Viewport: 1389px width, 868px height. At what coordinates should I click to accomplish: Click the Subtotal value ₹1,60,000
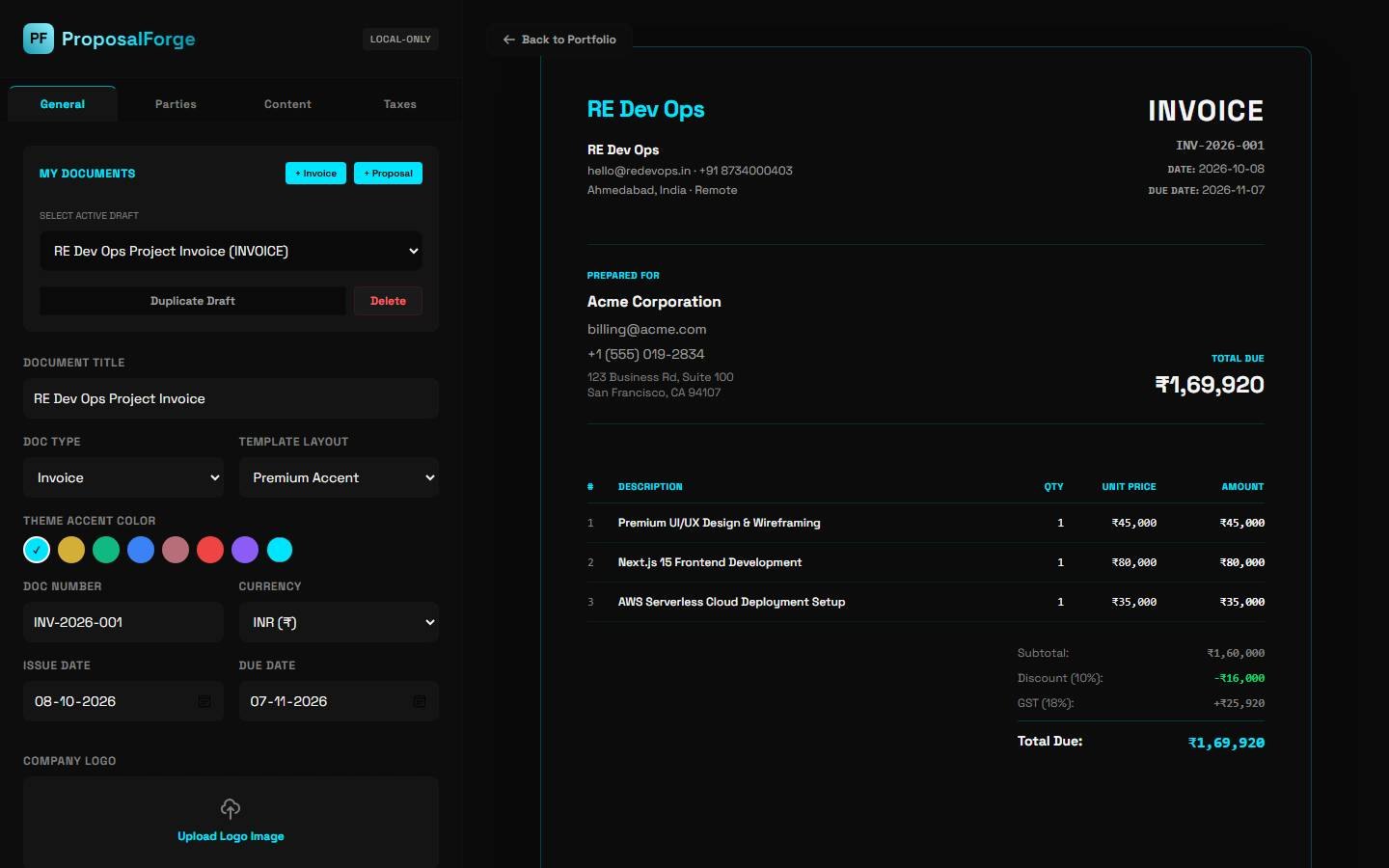point(1236,653)
